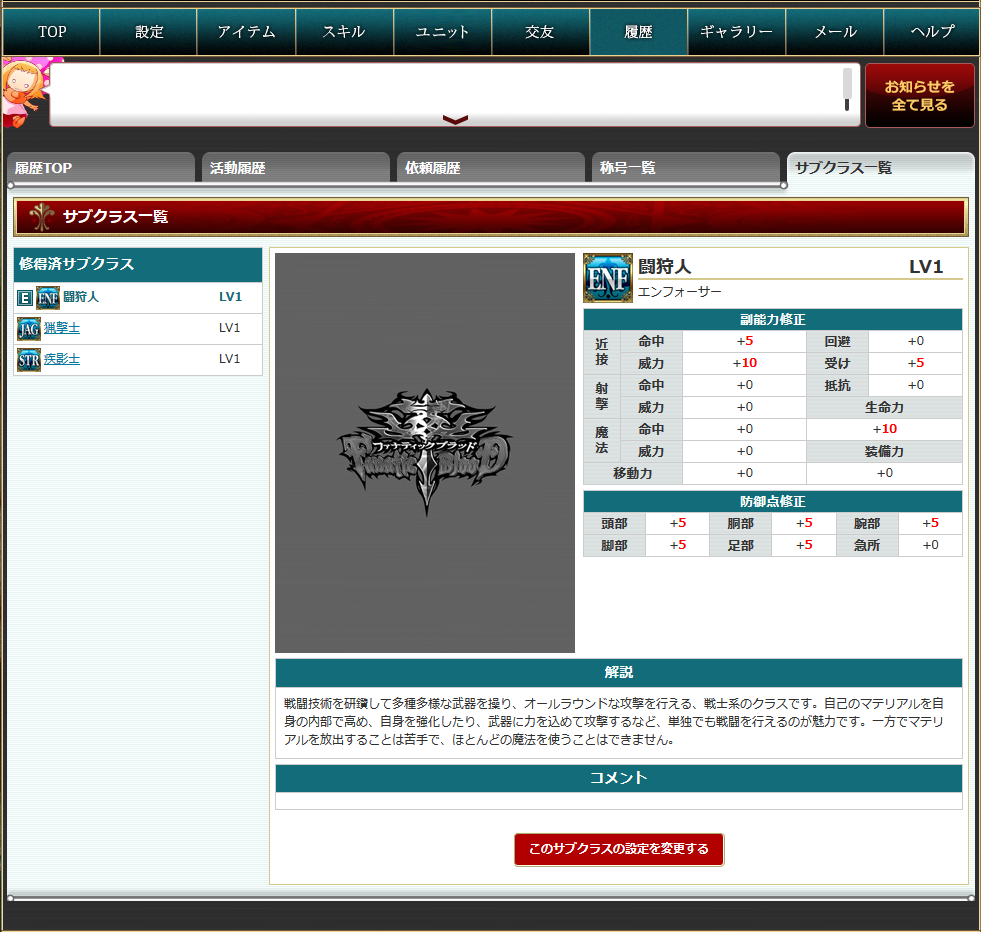The width and height of the screenshot is (981, 932).
Task: Click the ornament icon in the サブクラス一覧 header
Action: [41, 216]
